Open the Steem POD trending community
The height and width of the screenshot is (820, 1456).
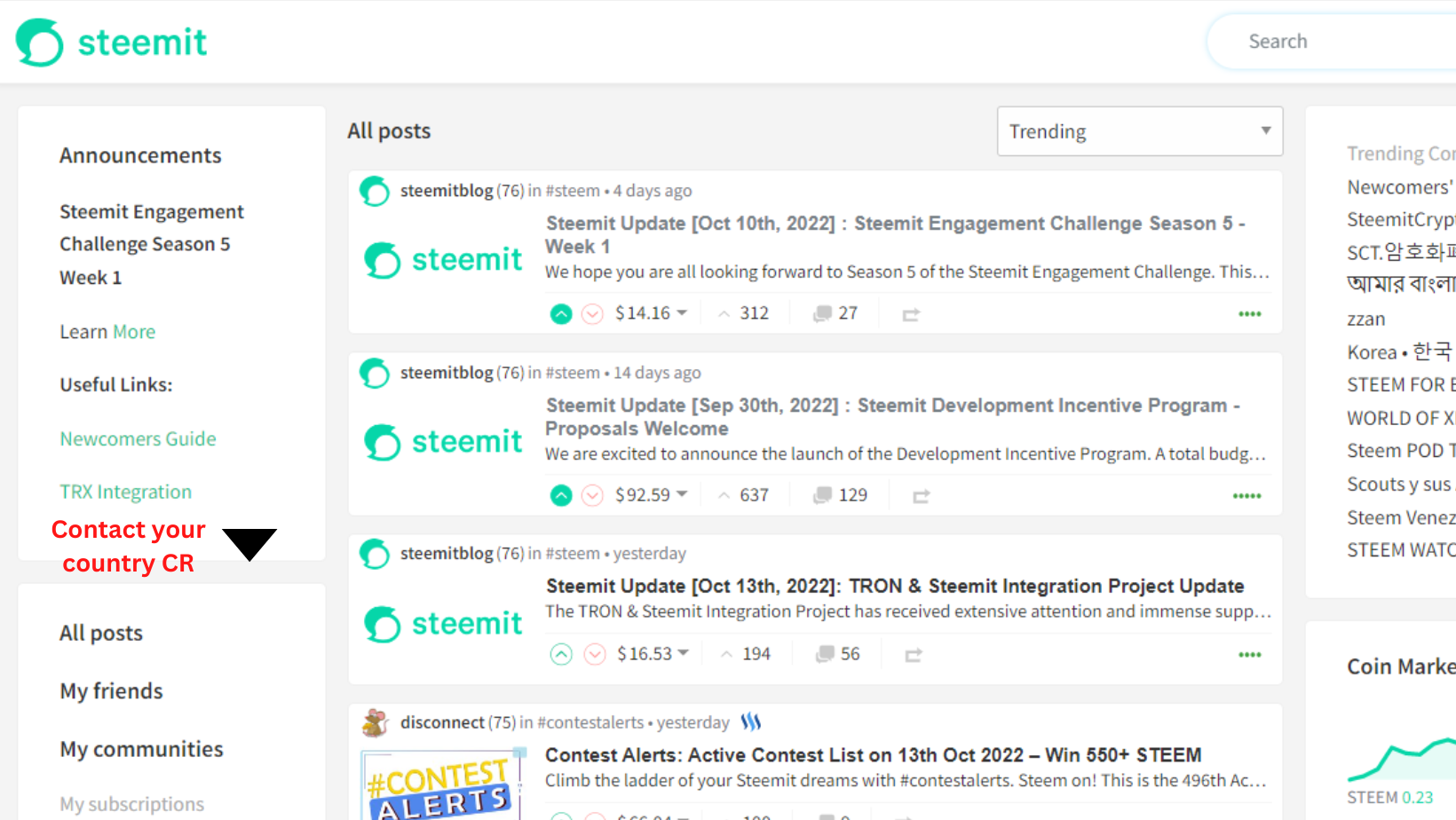[x=1401, y=452]
